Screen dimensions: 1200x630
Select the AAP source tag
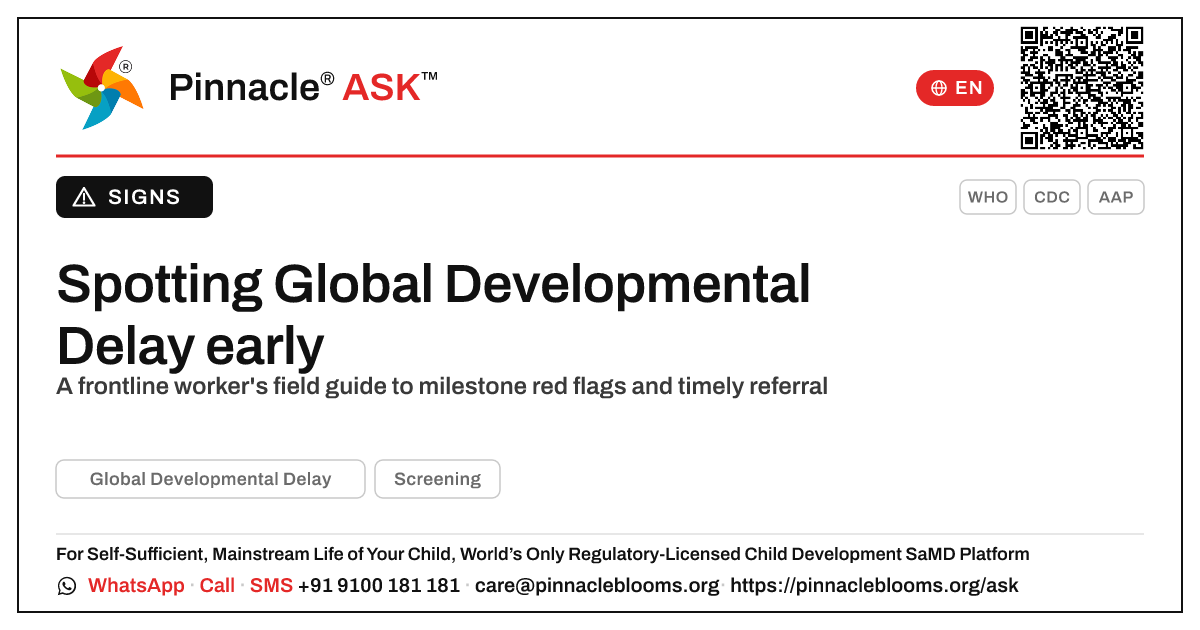(x=1116, y=197)
